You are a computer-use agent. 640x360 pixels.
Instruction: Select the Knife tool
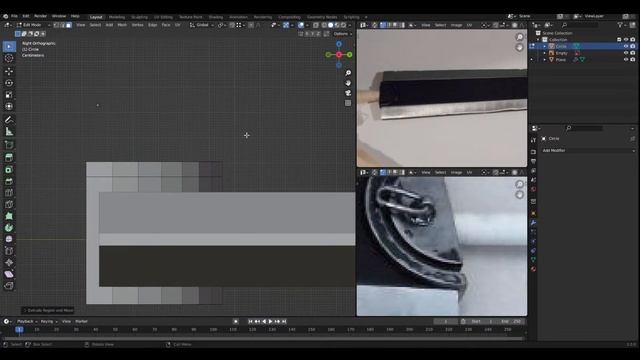9,204
